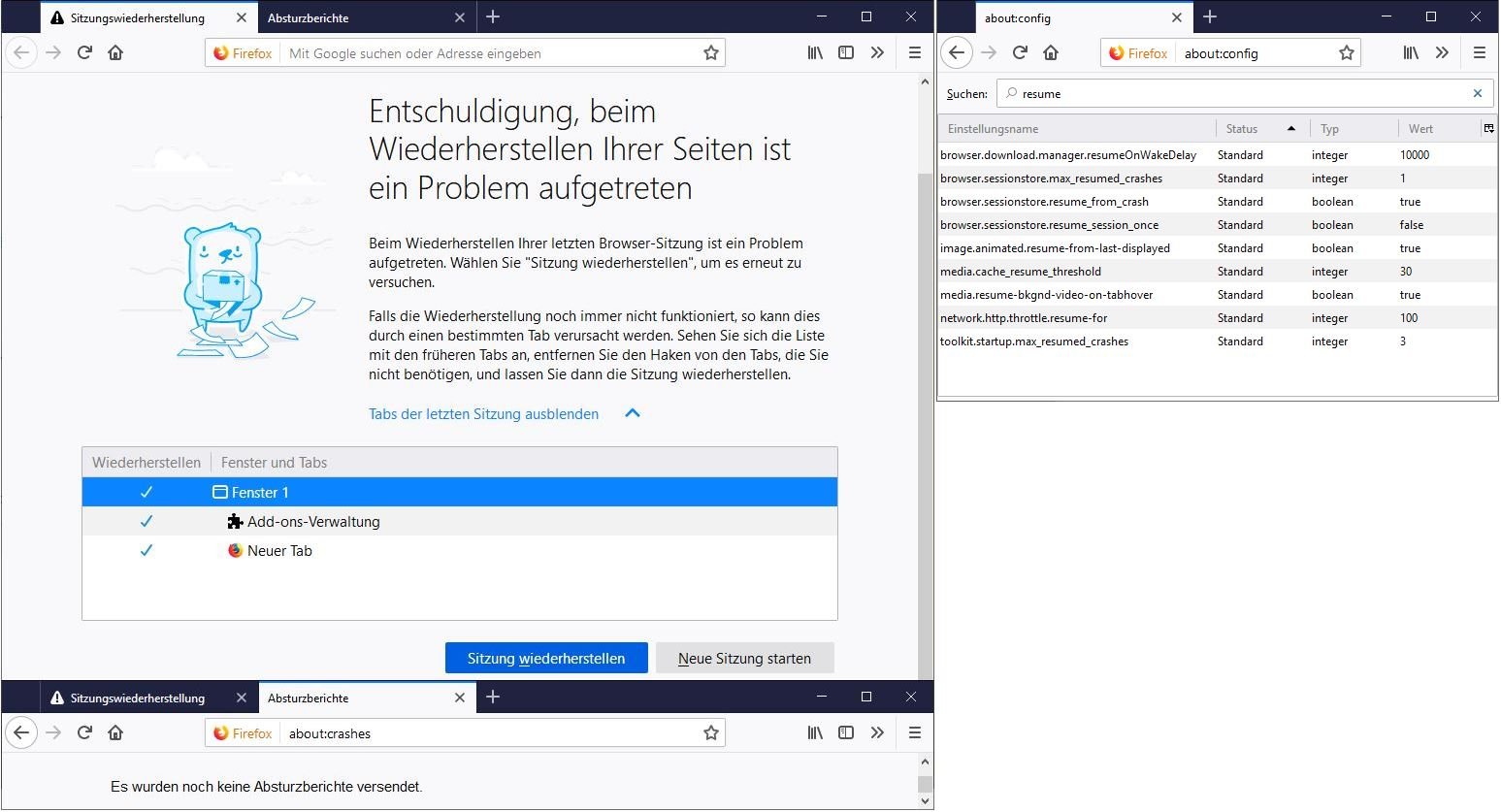Click scroll-up arrow of session restore page
The height and width of the screenshot is (812, 1501).
tap(925, 82)
